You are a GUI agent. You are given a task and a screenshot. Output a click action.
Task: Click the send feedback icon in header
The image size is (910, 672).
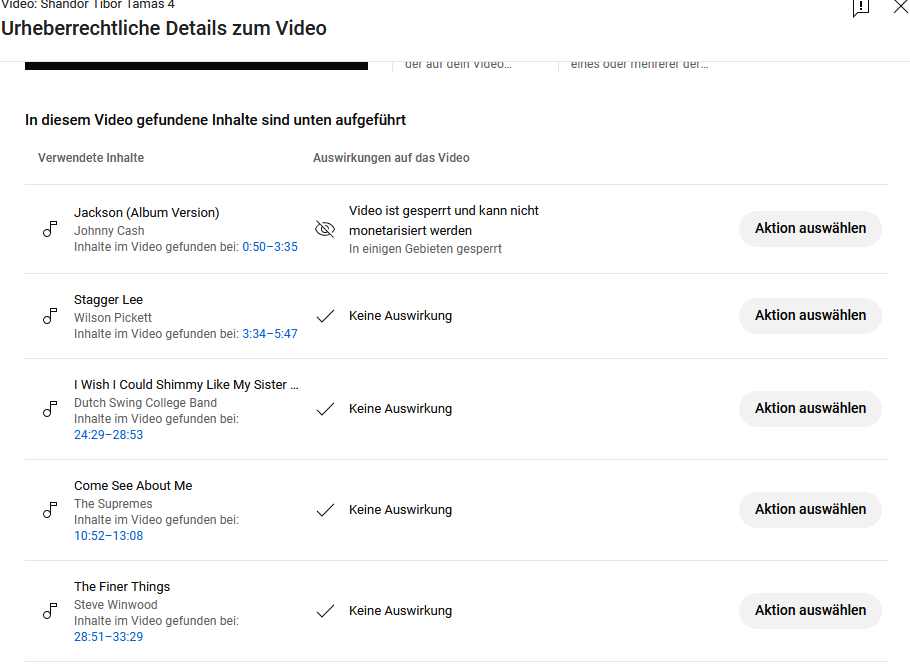861,8
